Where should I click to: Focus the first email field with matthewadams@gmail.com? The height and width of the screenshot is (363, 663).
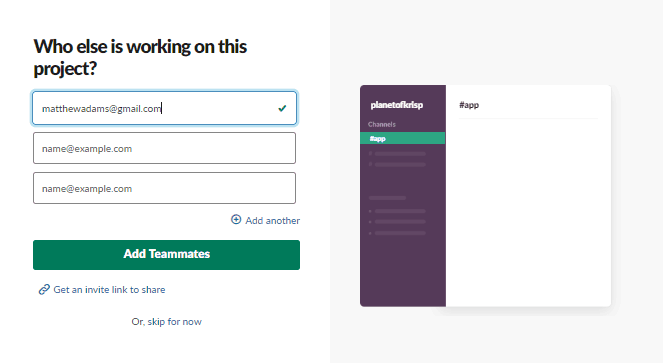pyautogui.click(x=164, y=108)
